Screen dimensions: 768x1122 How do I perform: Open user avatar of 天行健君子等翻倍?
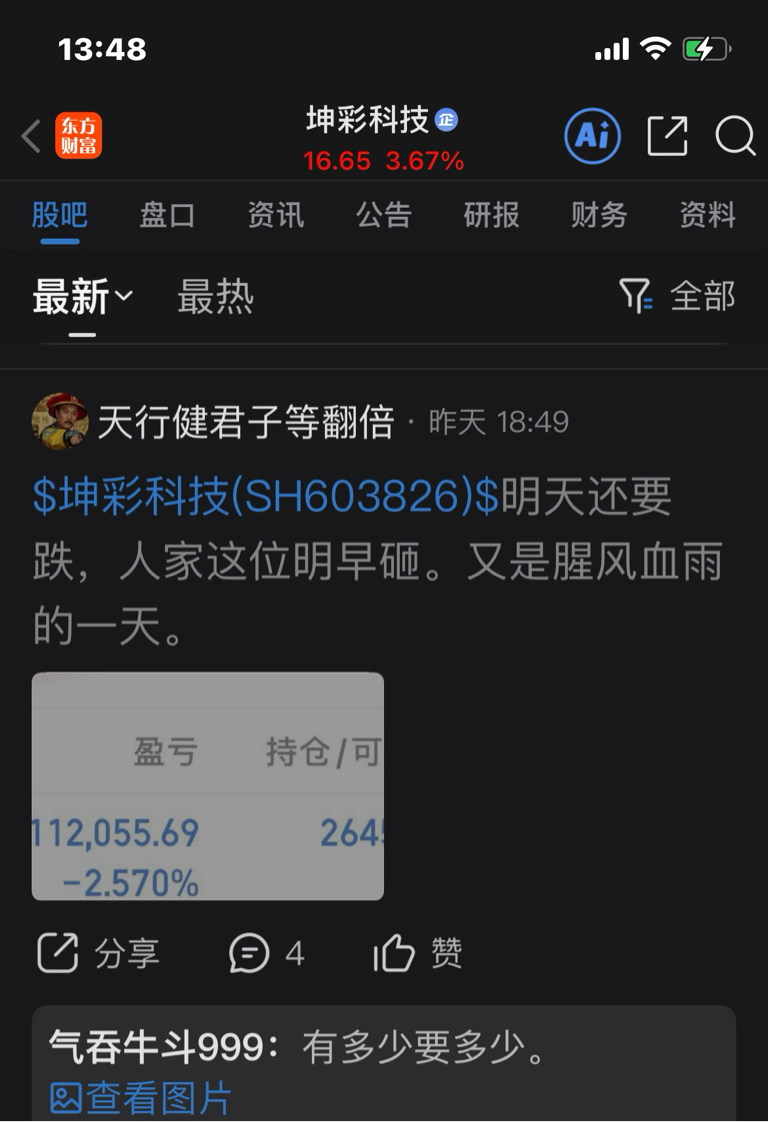pyautogui.click(x=60, y=421)
